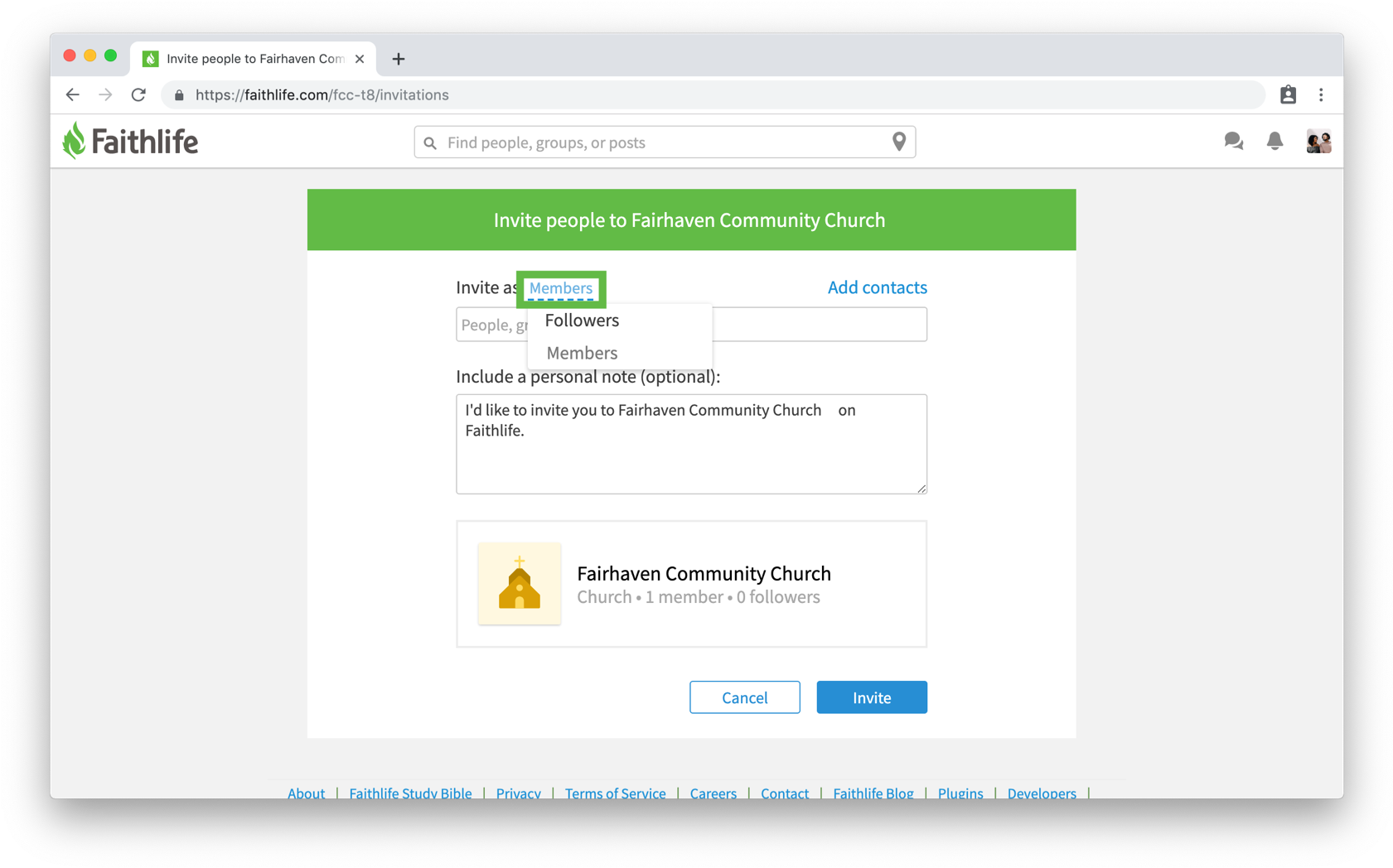
Task: Click the '1 member • 0 followers' text
Action: point(733,597)
